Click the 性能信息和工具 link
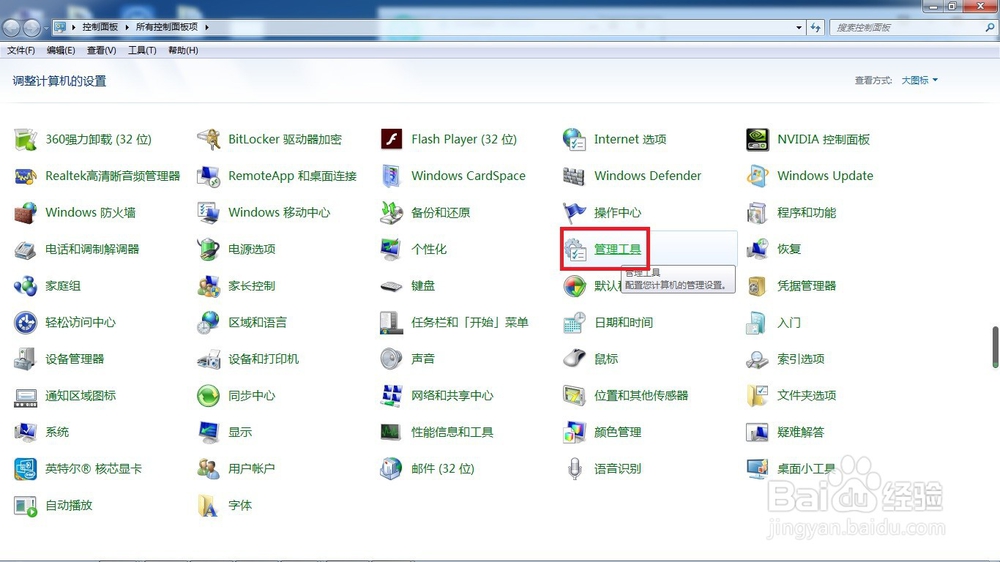Screen dimensions: 1000x562 (x=452, y=433)
